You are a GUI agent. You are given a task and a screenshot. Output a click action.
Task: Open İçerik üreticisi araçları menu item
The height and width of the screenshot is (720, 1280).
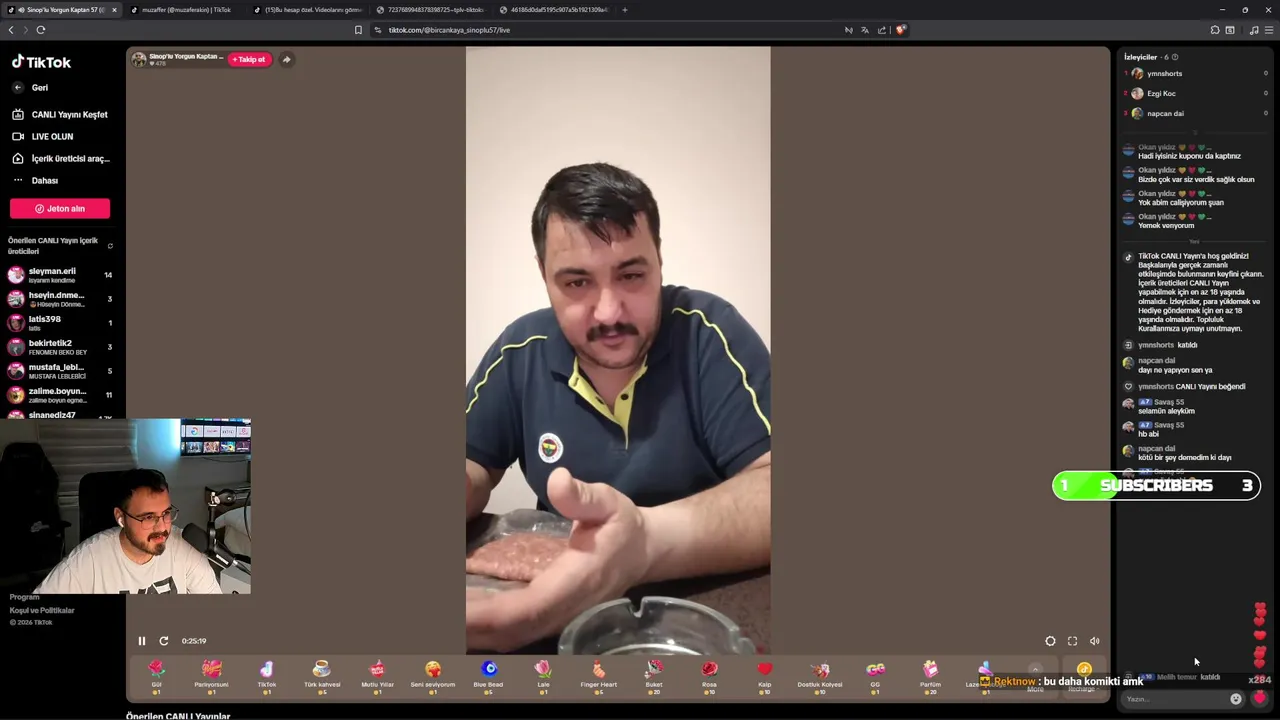pyautogui.click(x=60, y=158)
